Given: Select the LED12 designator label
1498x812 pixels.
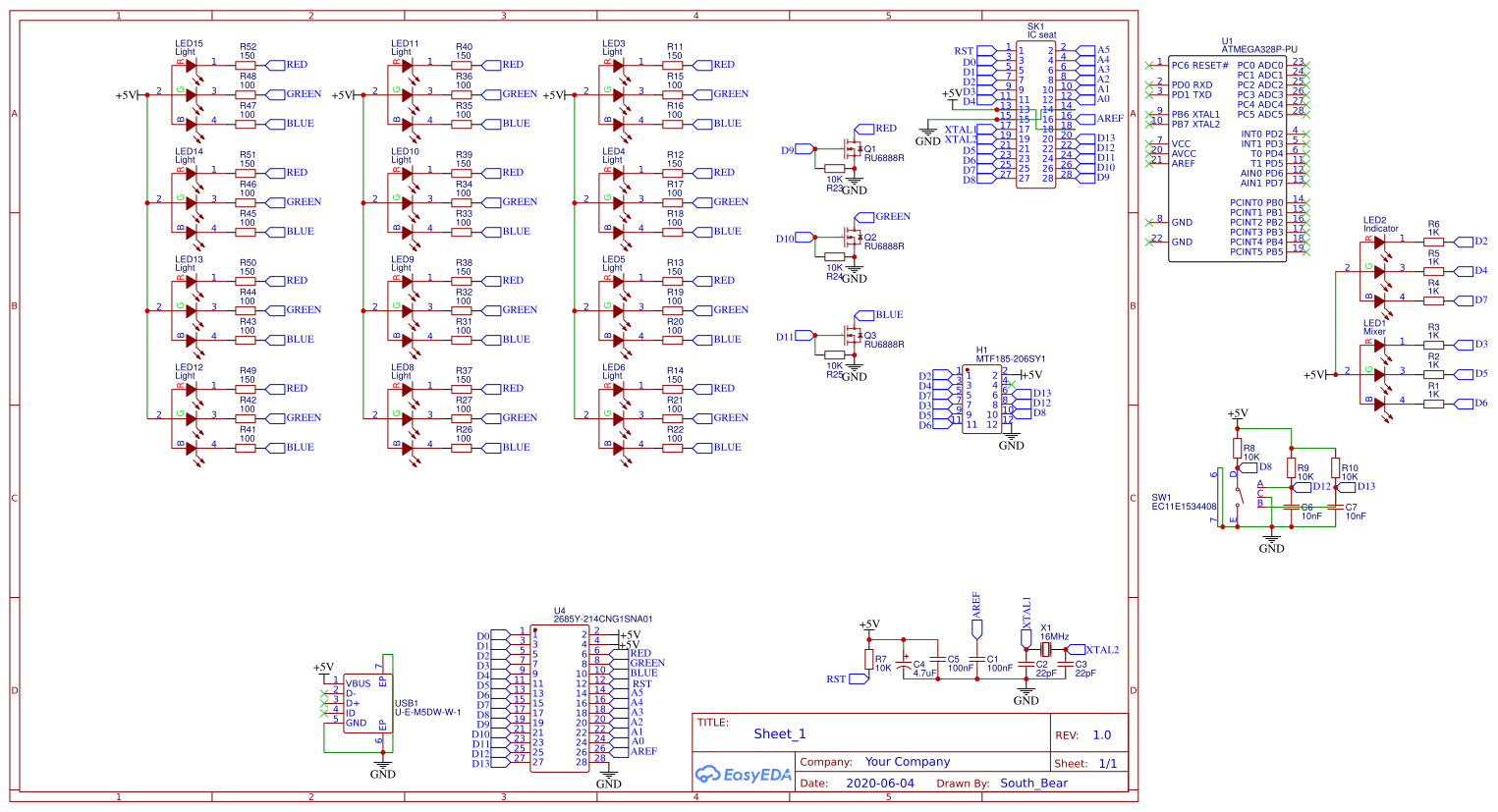Looking at the screenshot, I should [x=190, y=368].
